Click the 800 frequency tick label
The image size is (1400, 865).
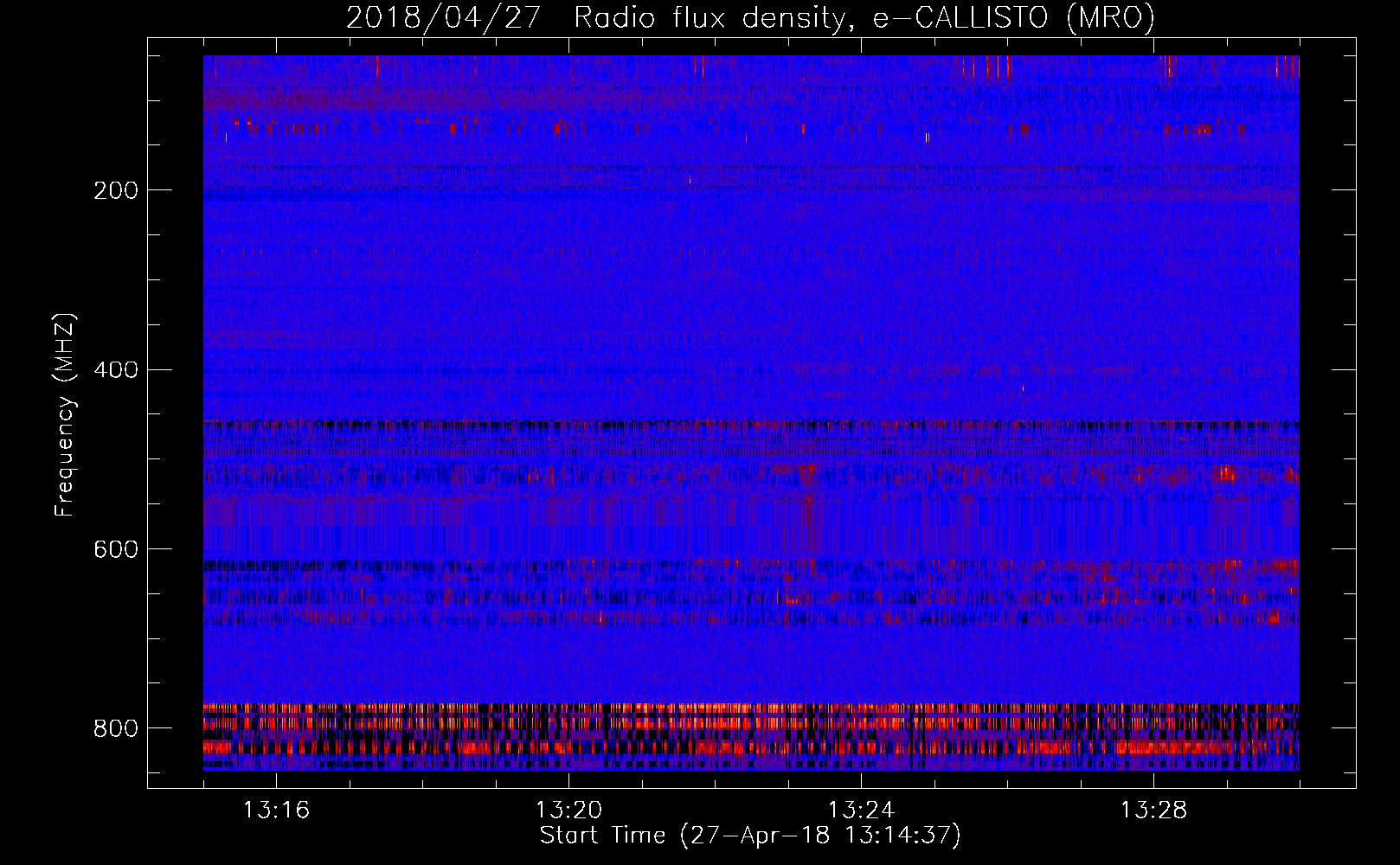[116, 729]
